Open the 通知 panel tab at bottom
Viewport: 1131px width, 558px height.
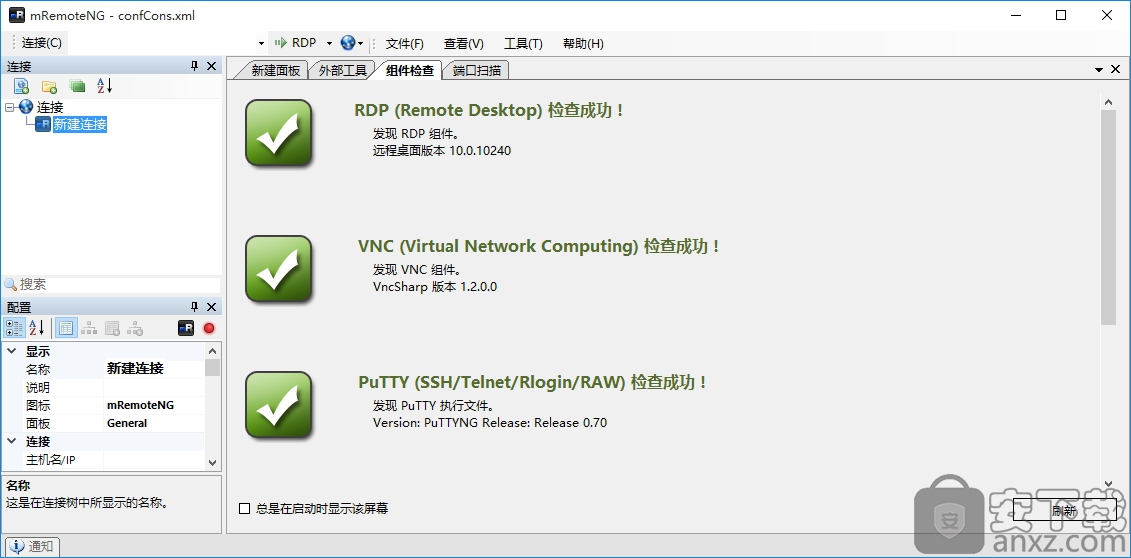32,546
